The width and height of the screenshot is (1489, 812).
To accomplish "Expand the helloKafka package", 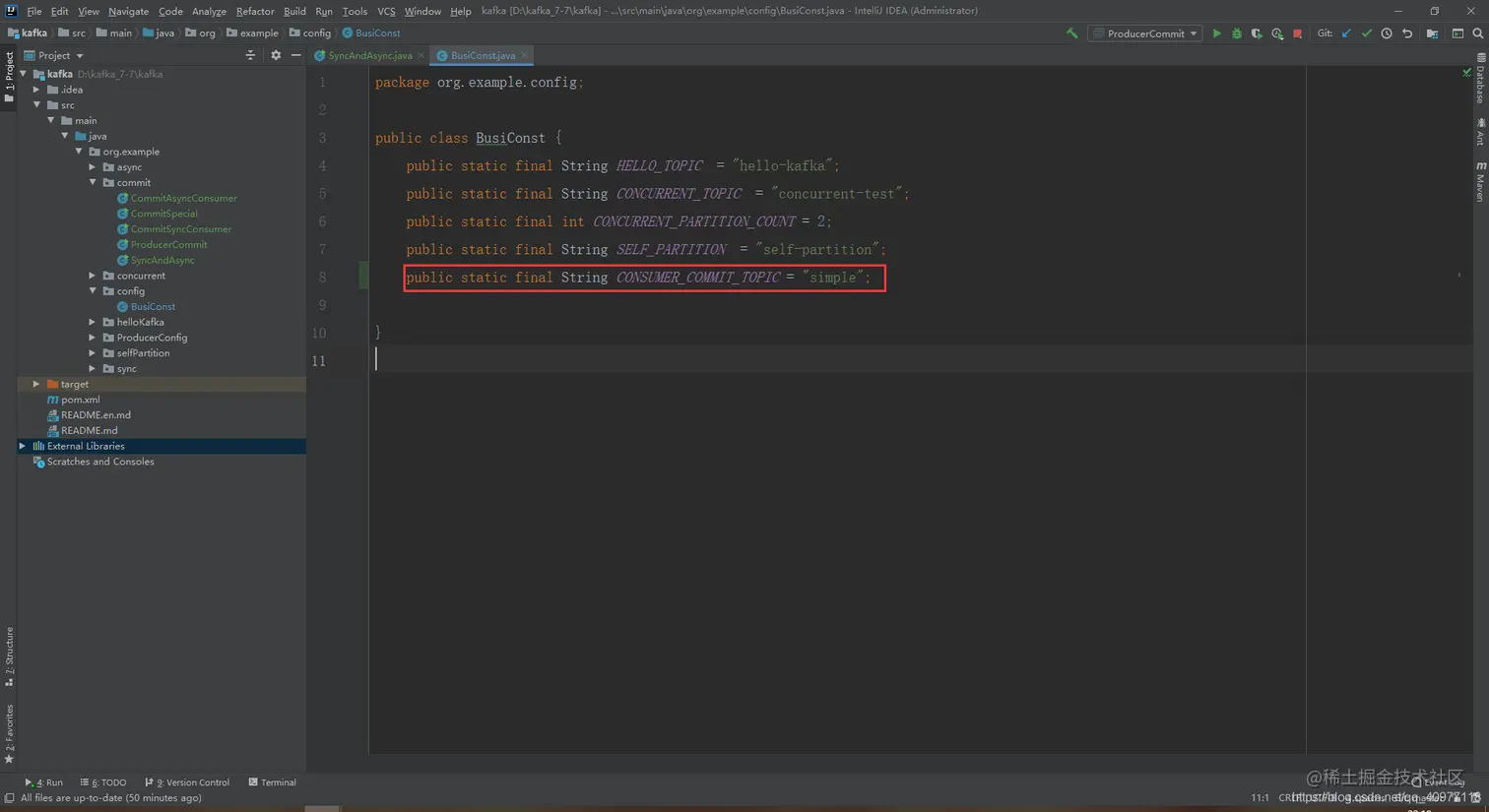I will (94, 322).
